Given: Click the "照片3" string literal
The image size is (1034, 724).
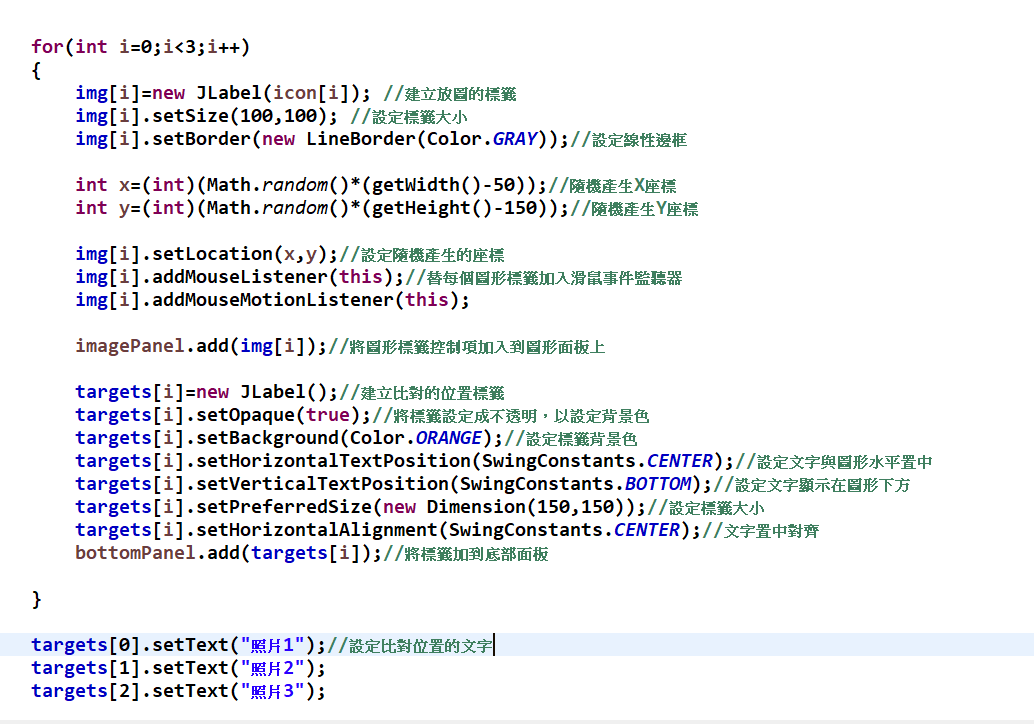Looking at the screenshot, I should [x=277, y=691].
